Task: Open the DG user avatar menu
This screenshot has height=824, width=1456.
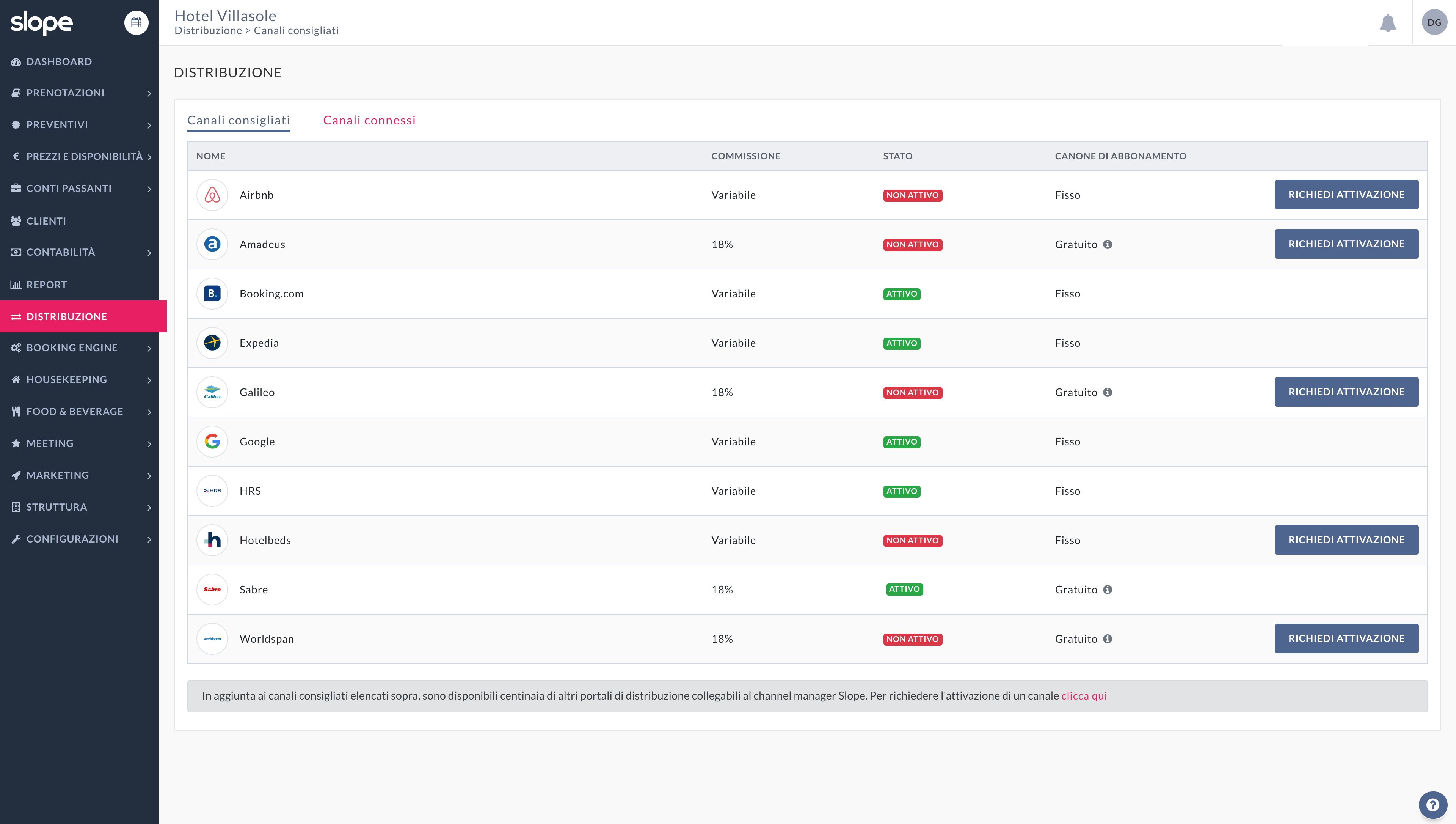Action: point(1434,23)
